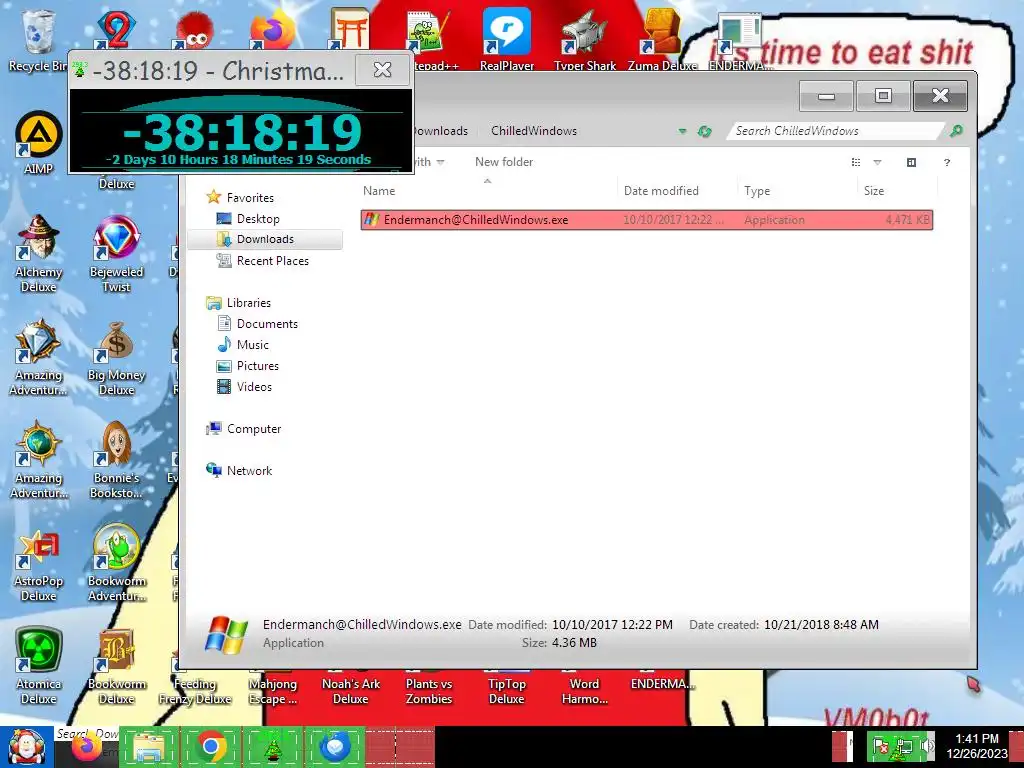This screenshot has width=1024, height=768.
Task: Click the Explorer help question mark
Action: [946, 163]
